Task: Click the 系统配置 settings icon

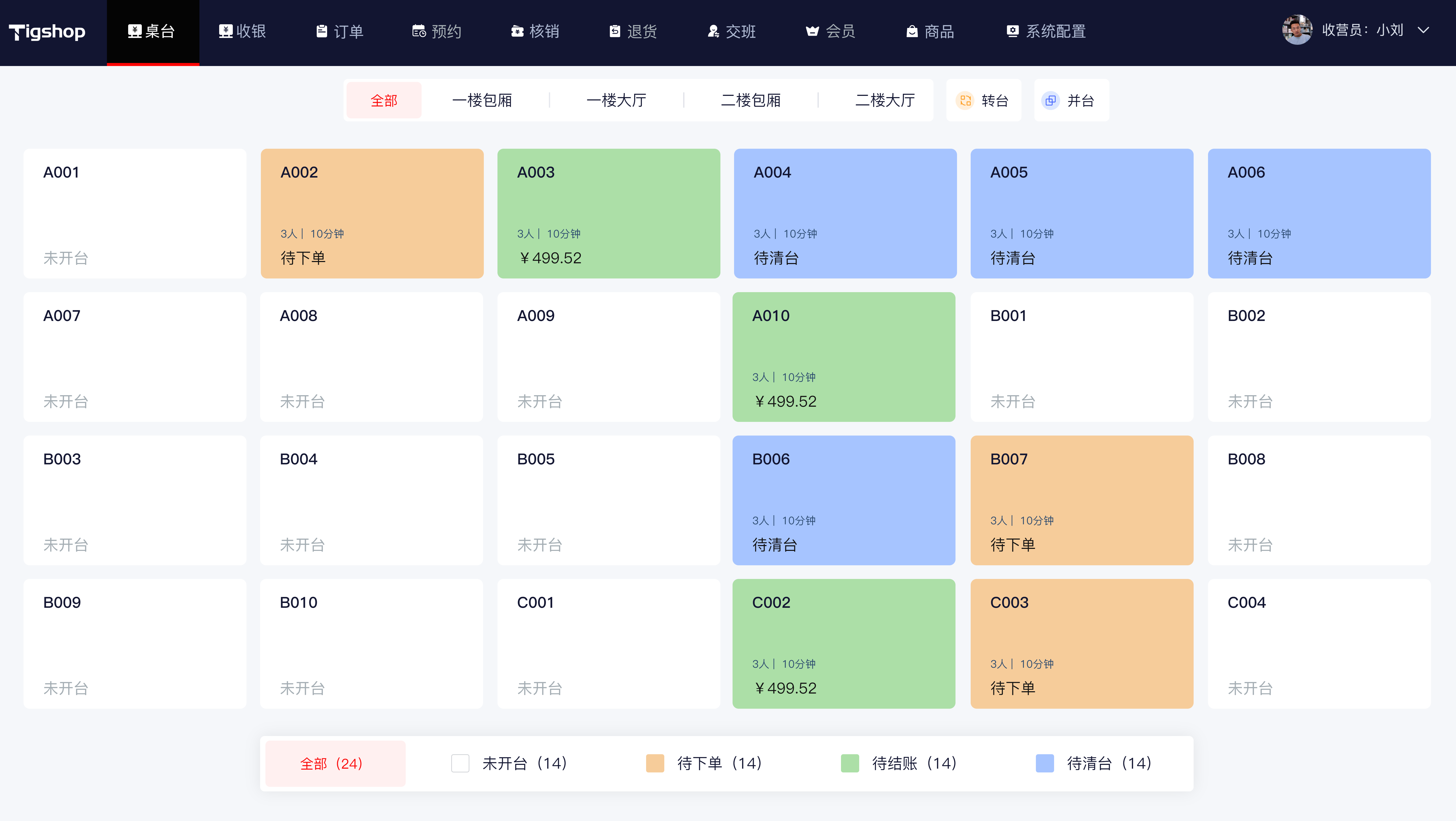Action: click(x=1012, y=31)
